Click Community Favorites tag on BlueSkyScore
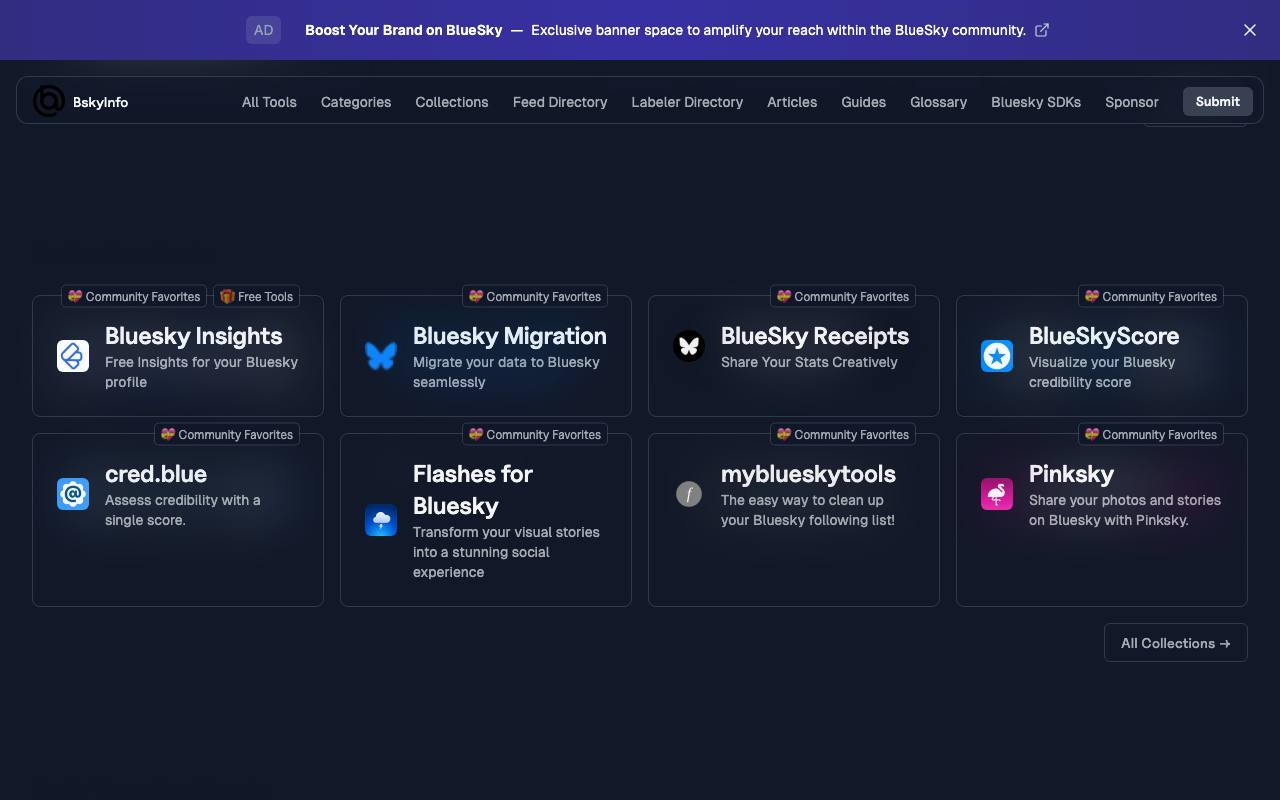Viewport: 1280px width, 800px height. click(x=1151, y=296)
